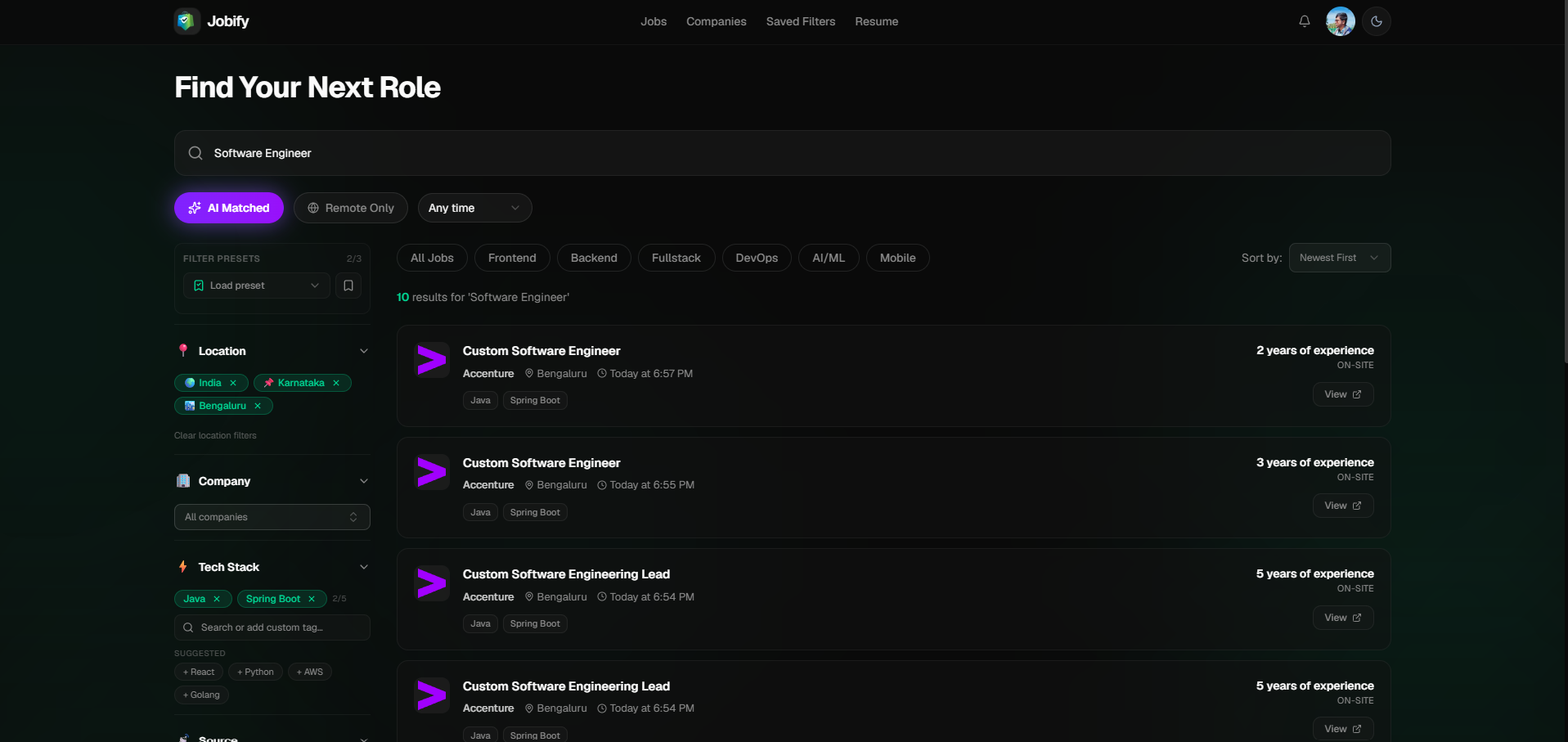
Task: Open the All companies selector
Action: 272,517
